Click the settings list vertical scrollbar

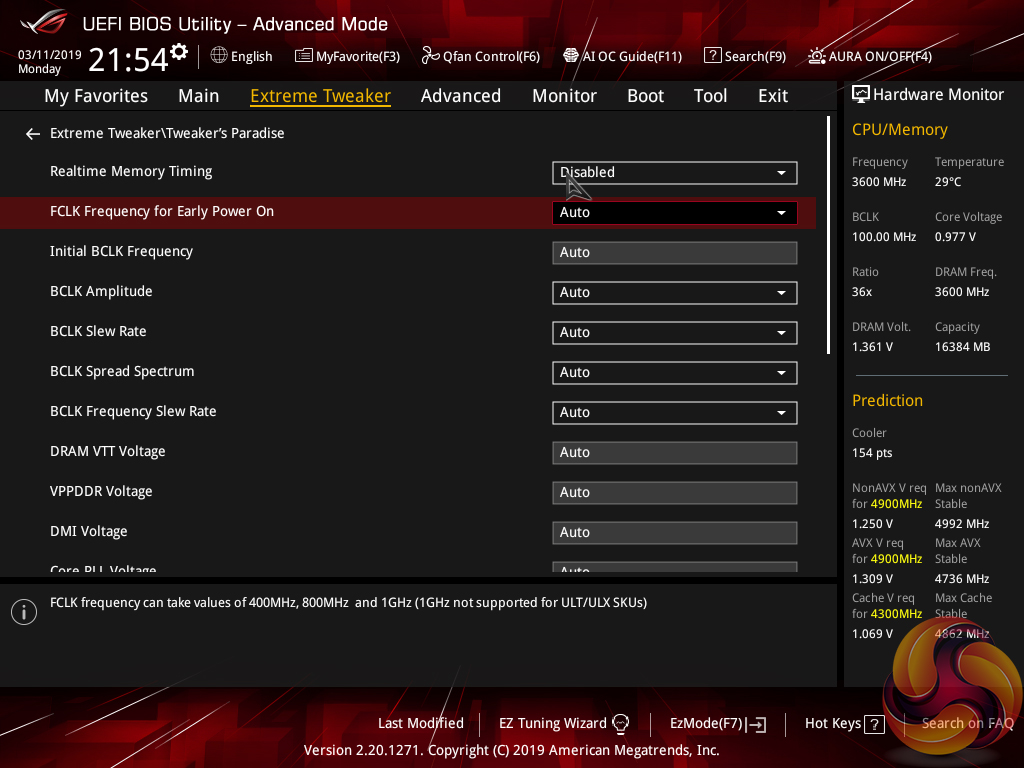point(828,235)
